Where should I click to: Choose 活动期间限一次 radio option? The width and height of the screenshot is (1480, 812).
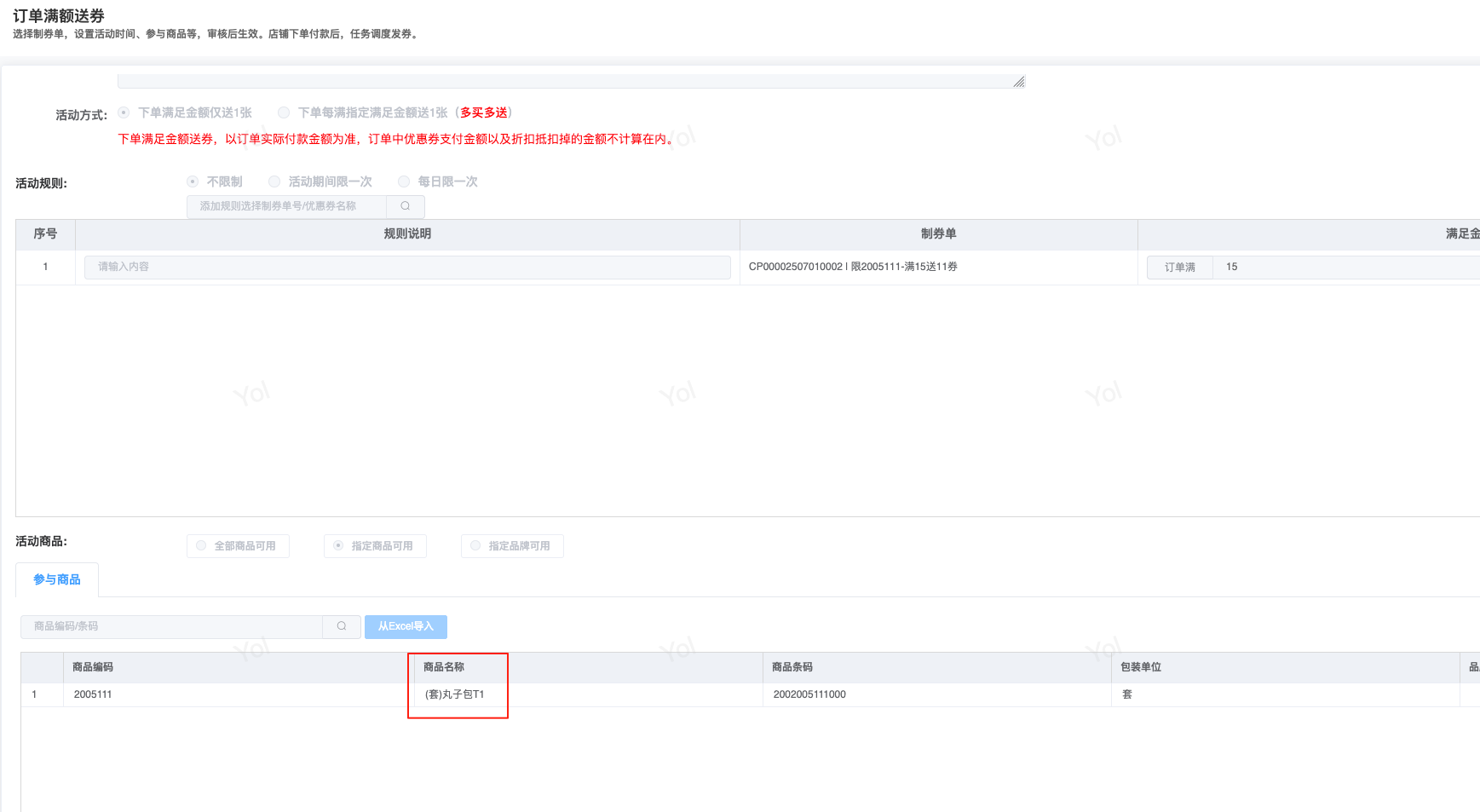[274, 181]
